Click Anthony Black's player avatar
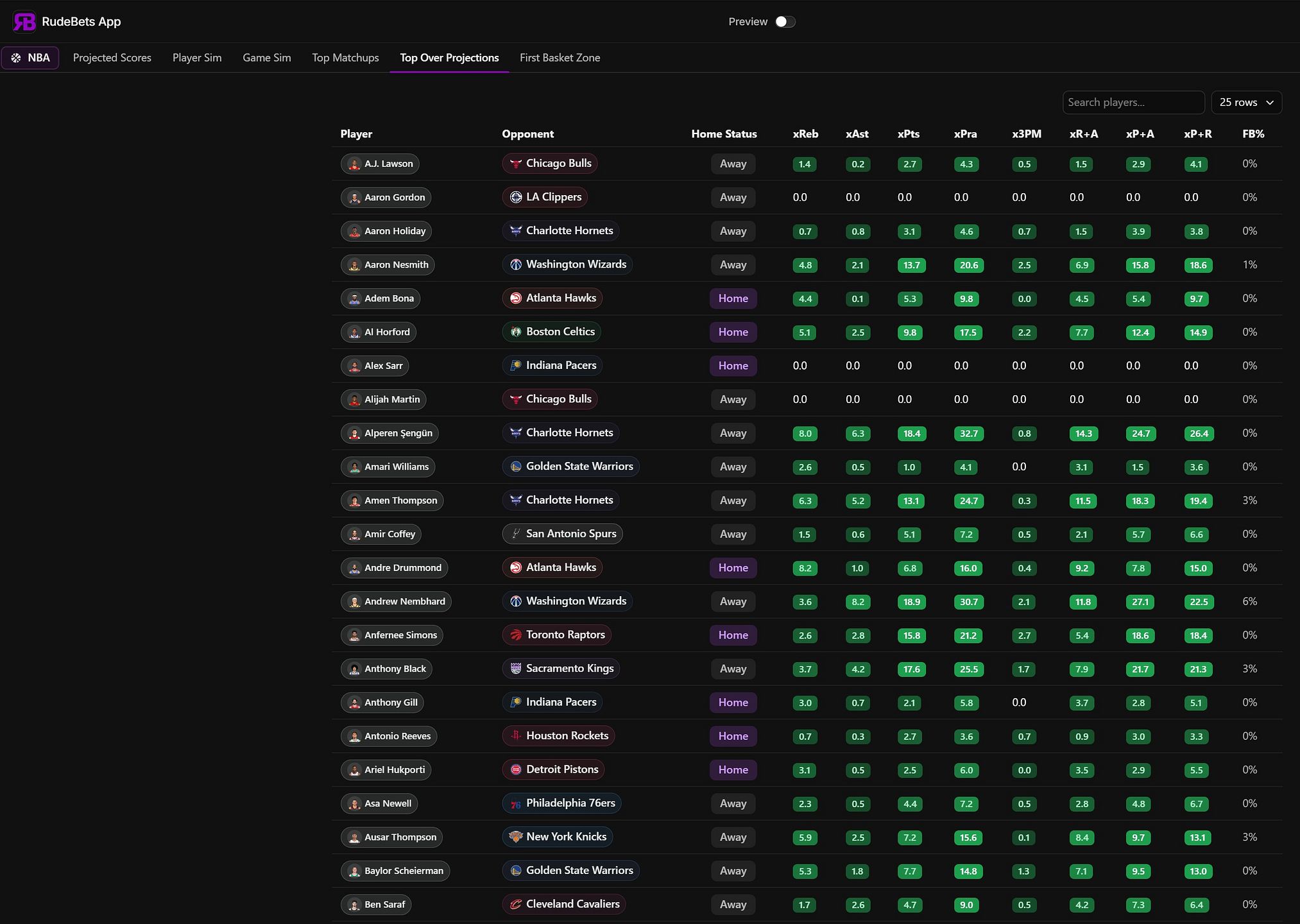The image size is (1300, 924). pos(354,669)
